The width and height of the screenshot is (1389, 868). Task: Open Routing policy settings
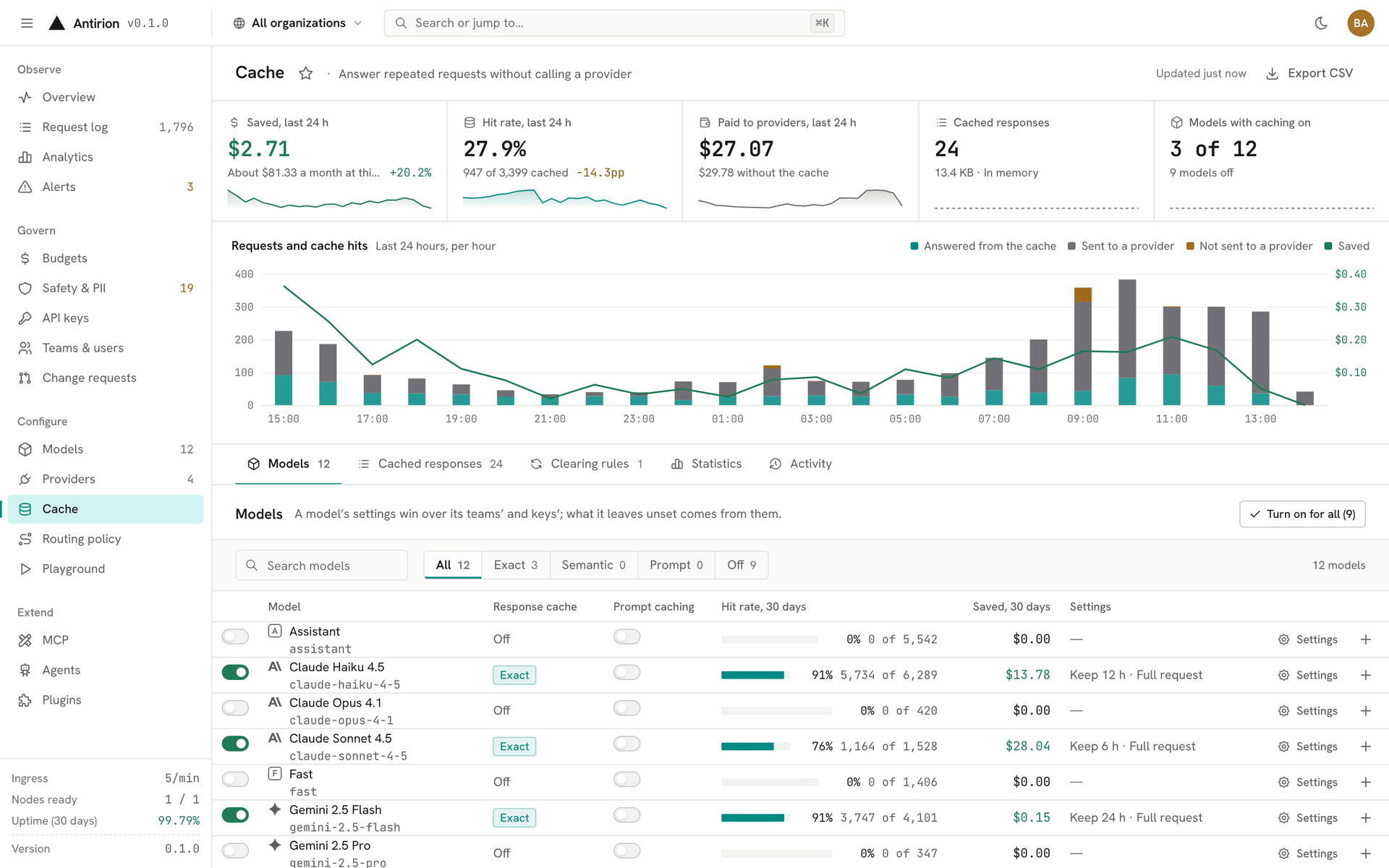click(106, 539)
